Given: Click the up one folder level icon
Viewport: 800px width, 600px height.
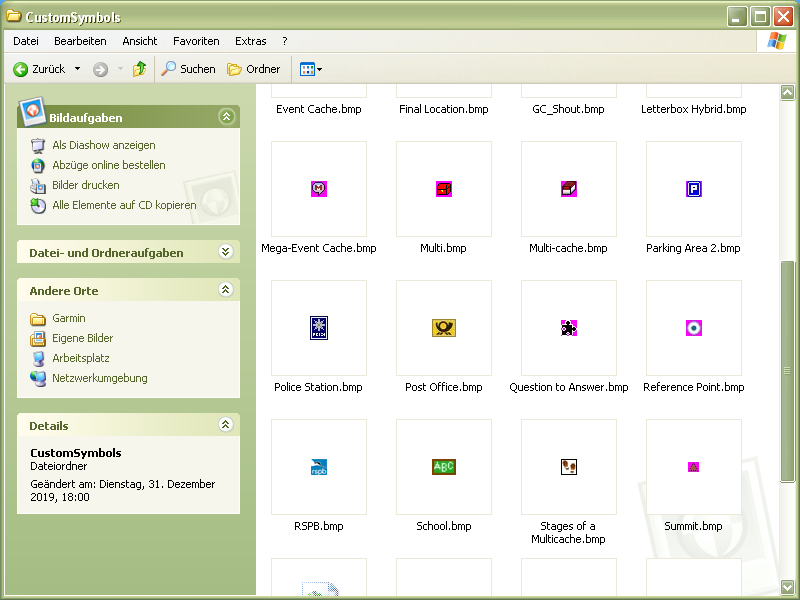Looking at the screenshot, I should pyautogui.click(x=139, y=69).
